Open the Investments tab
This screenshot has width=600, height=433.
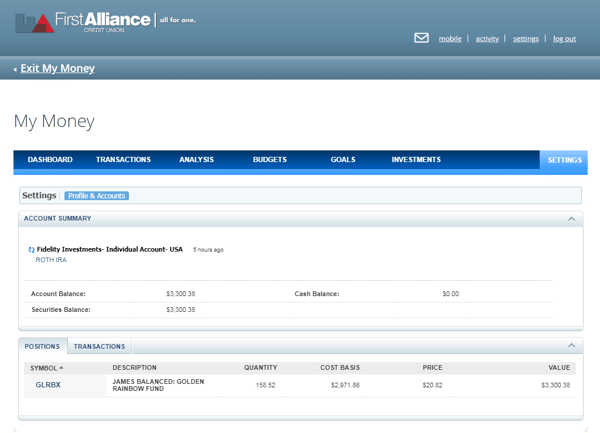(x=416, y=160)
